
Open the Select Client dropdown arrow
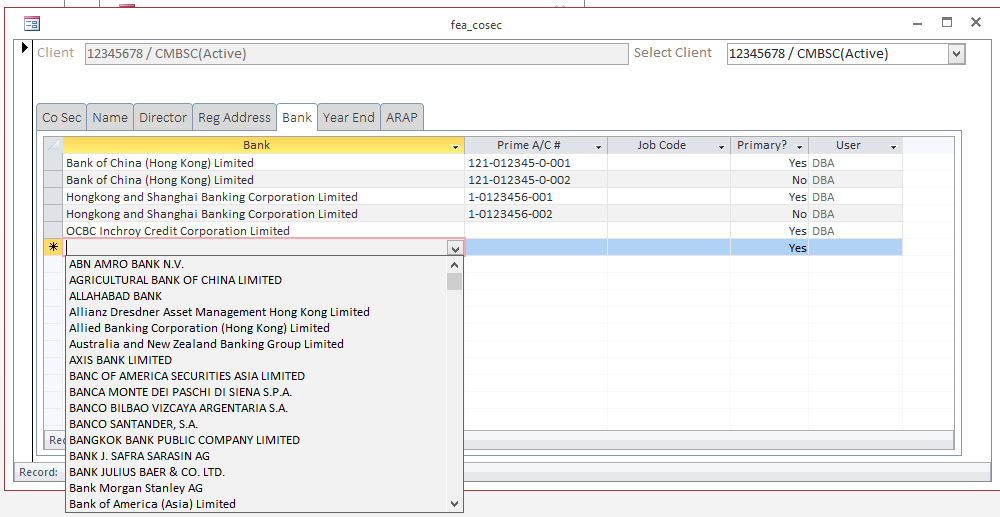[956, 54]
